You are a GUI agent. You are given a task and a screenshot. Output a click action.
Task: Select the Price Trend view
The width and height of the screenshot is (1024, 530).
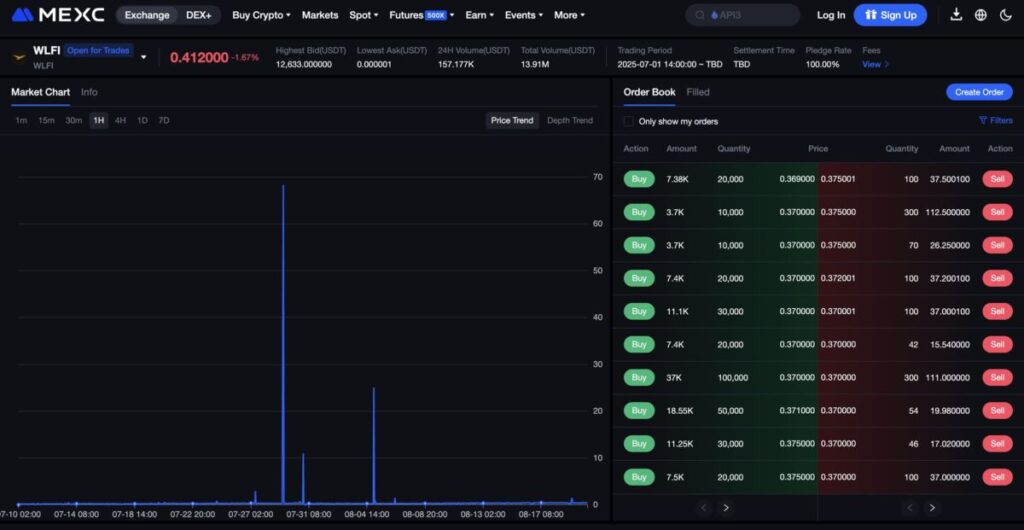coord(512,121)
